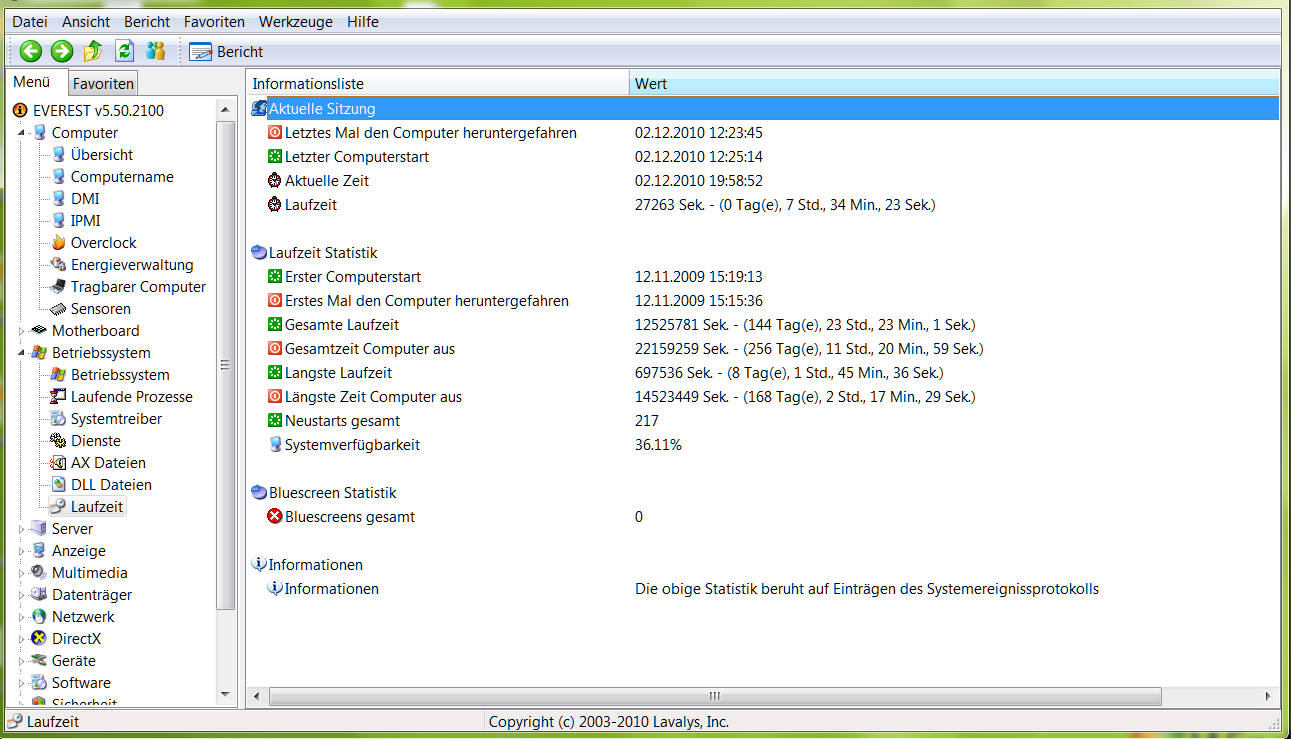
Task: Click the Laufende Prozesse icon
Action: pos(59,397)
